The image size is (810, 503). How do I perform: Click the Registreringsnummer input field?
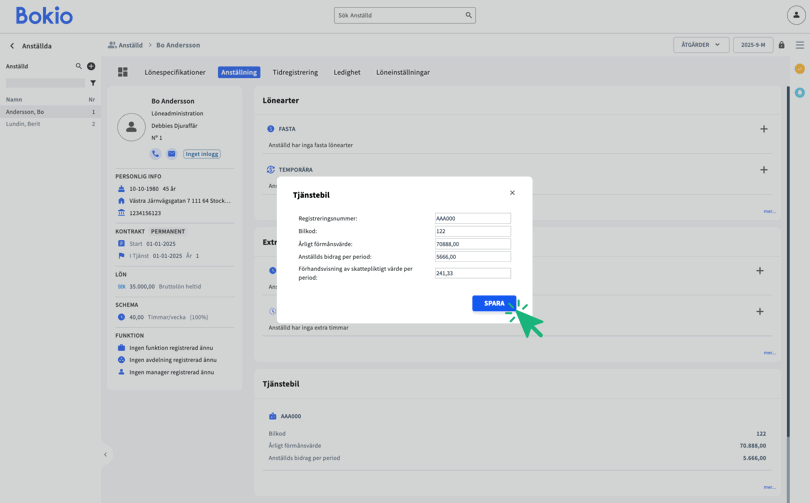[x=472, y=218]
